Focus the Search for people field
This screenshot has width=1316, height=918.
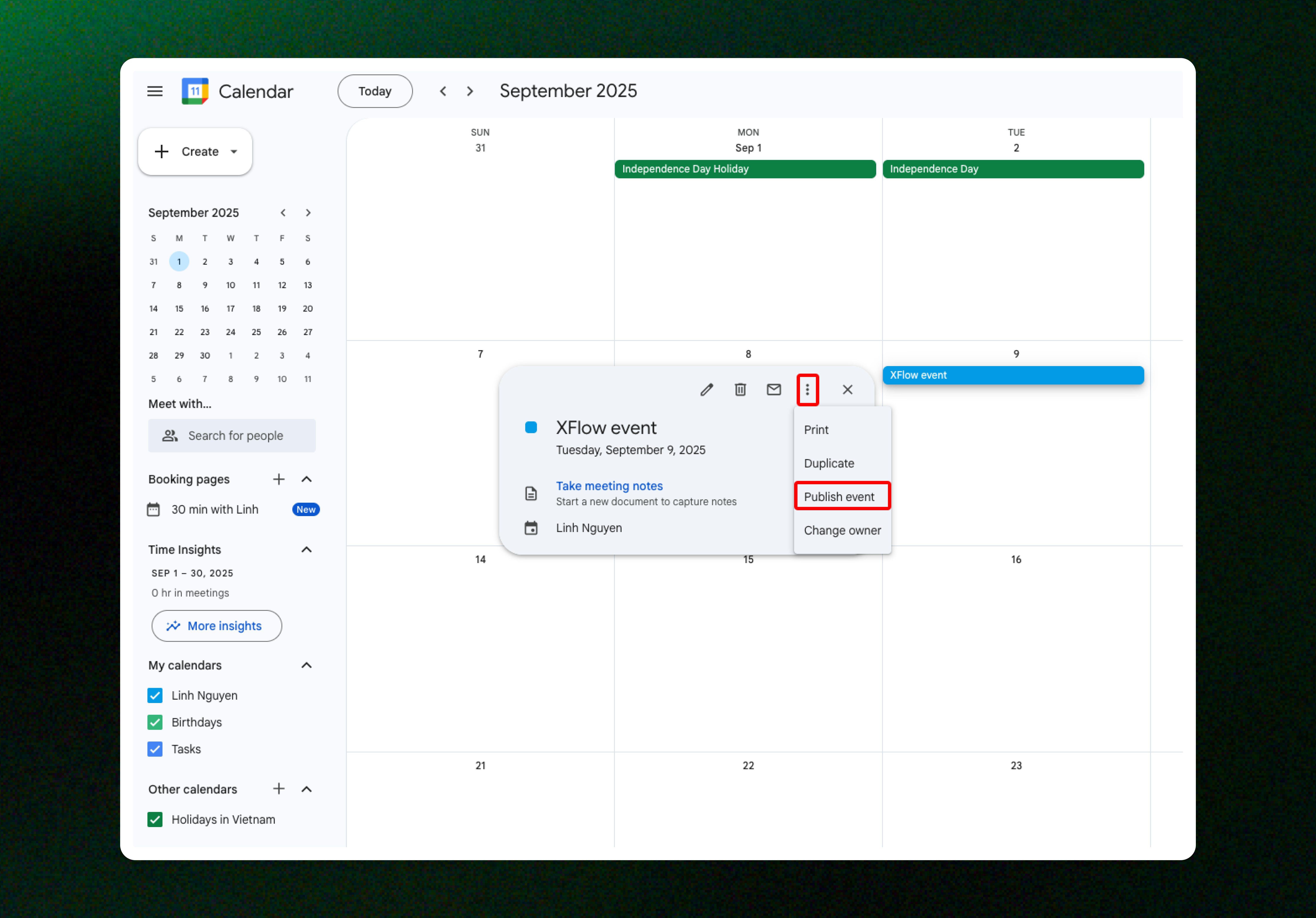point(232,436)
